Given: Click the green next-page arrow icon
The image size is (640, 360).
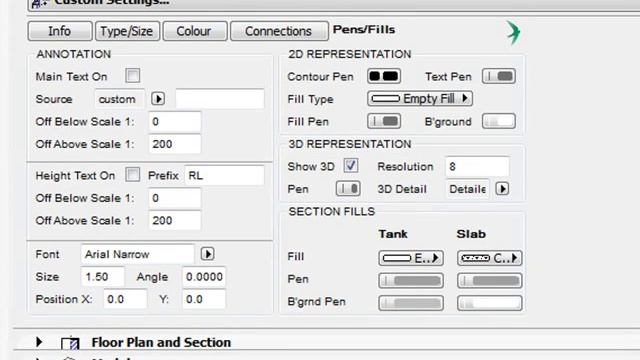Looking at the screenshot, I should (x=513, y=32).
